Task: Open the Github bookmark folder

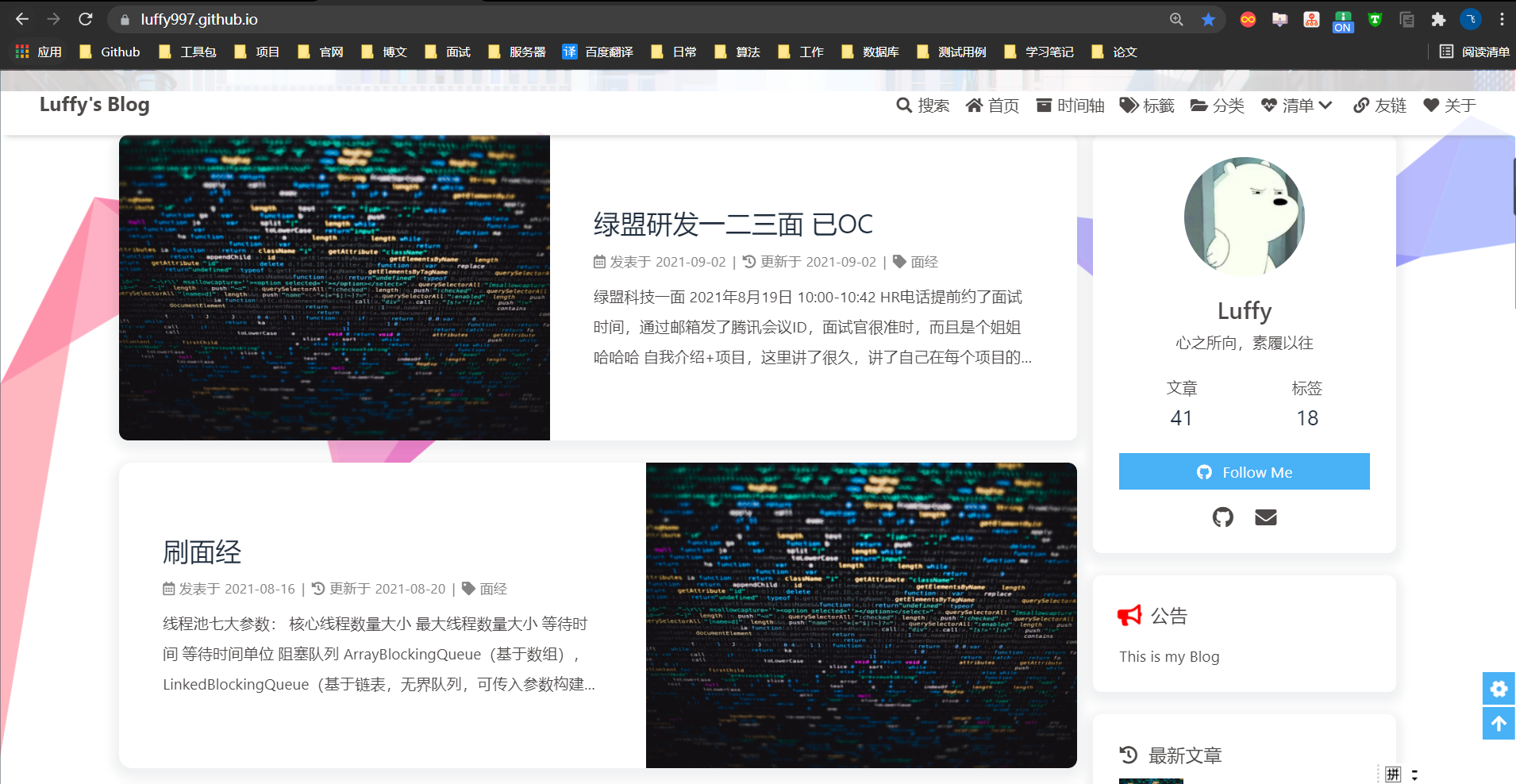Action: [110, 52]
